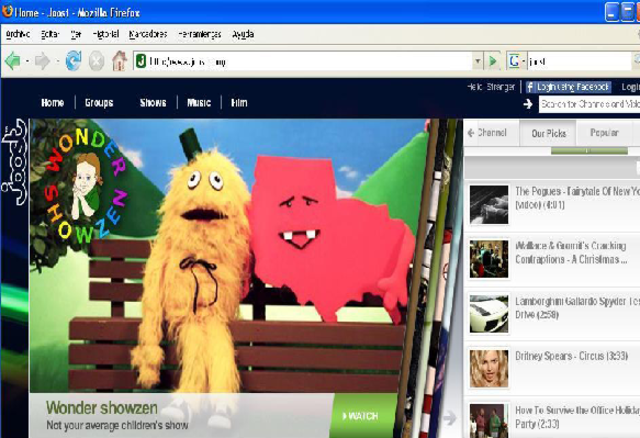This screenshot has height=438, width=640.
Task: Click Britney Spears - Circus title
Action: point(571,356)
